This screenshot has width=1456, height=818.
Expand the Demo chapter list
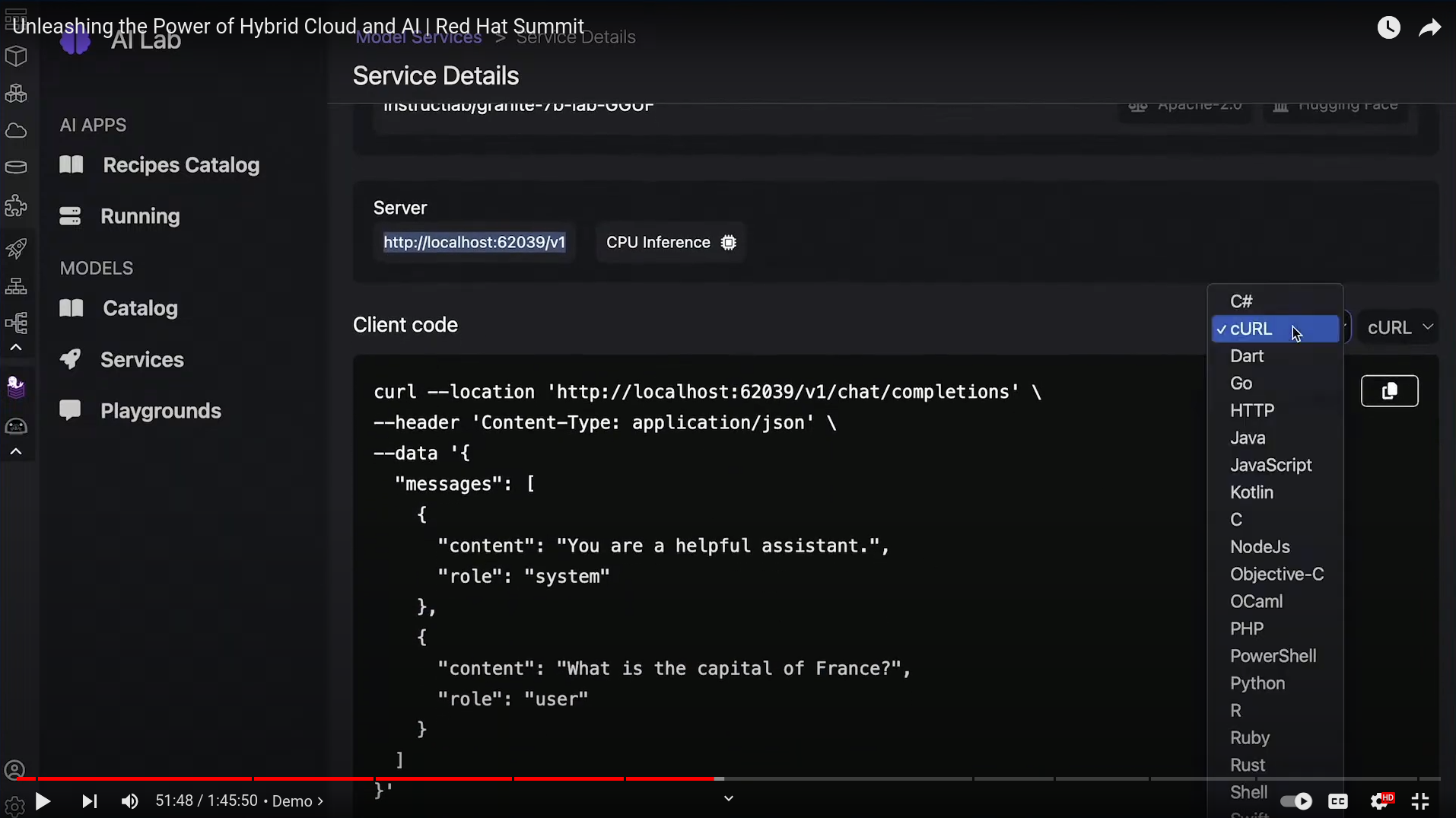tap(297, 801)
